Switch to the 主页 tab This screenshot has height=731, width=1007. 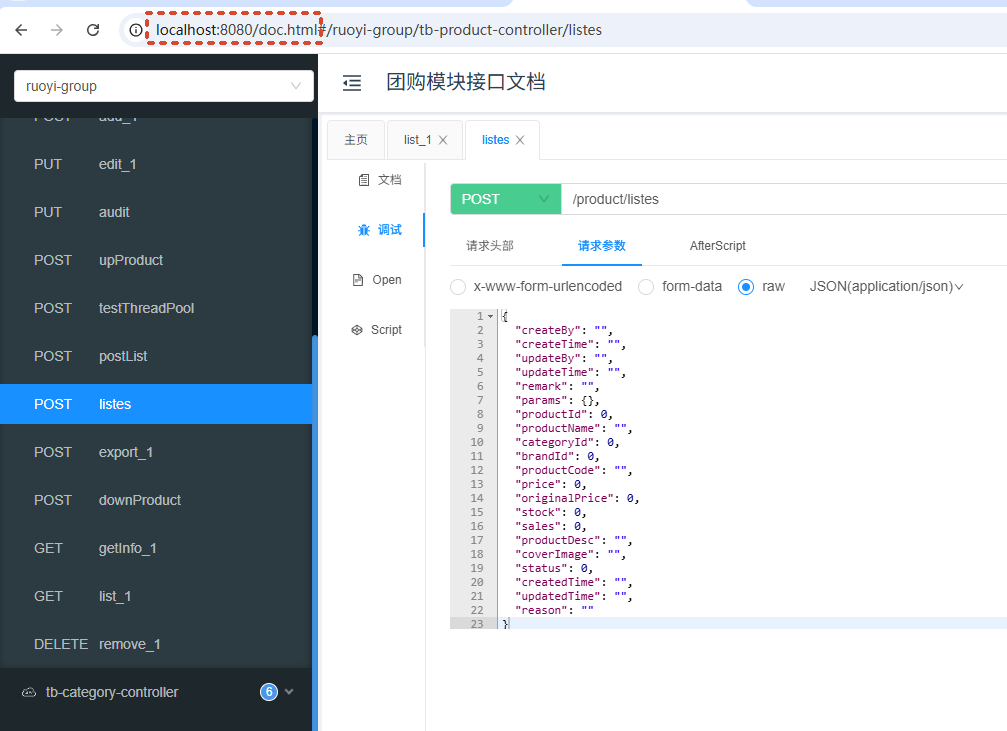point(356,140)
